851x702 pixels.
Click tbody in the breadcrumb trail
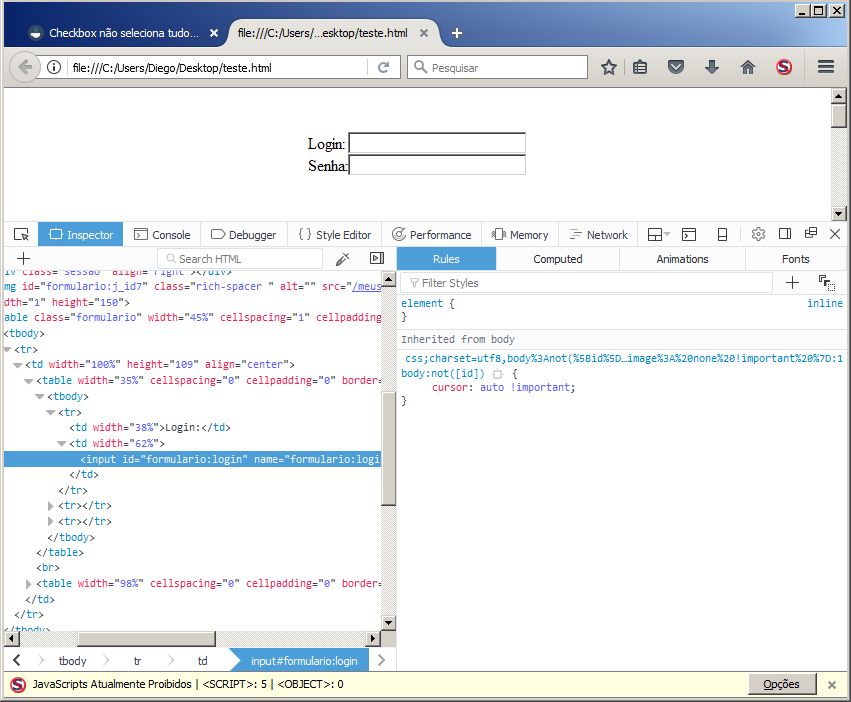point(72,661)
